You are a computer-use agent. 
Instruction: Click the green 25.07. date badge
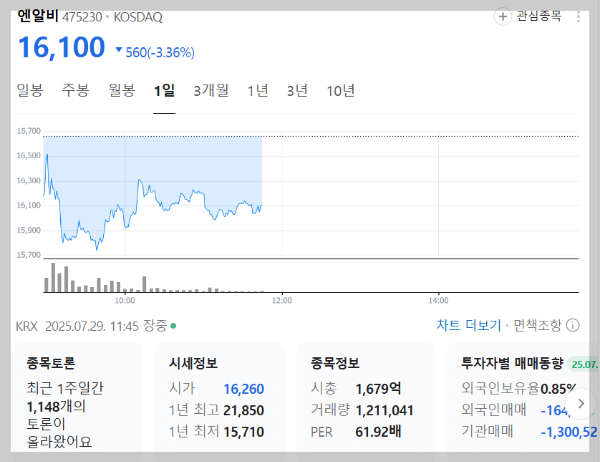coord(584,364)
